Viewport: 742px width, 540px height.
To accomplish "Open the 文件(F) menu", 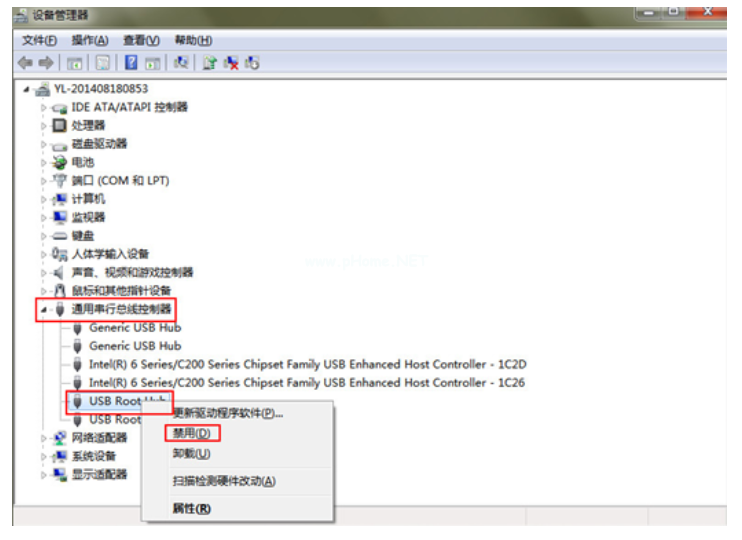I will coord(40,40).
